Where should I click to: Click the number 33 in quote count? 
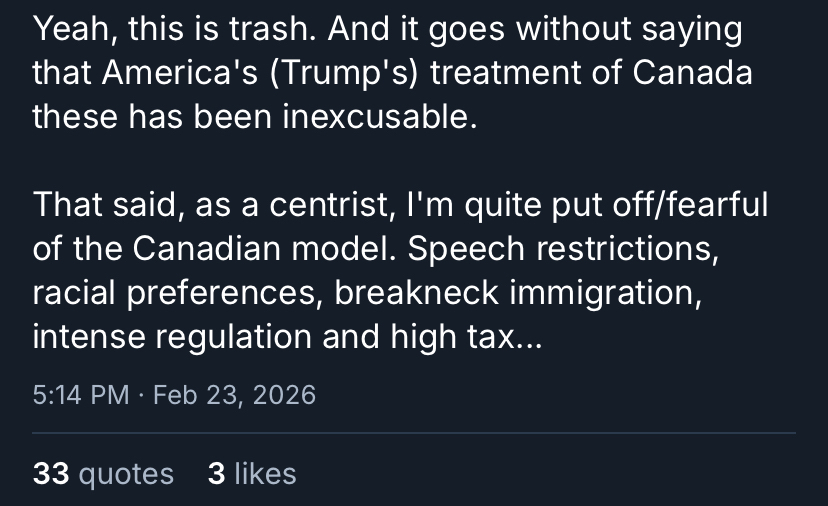pos(50,473)
